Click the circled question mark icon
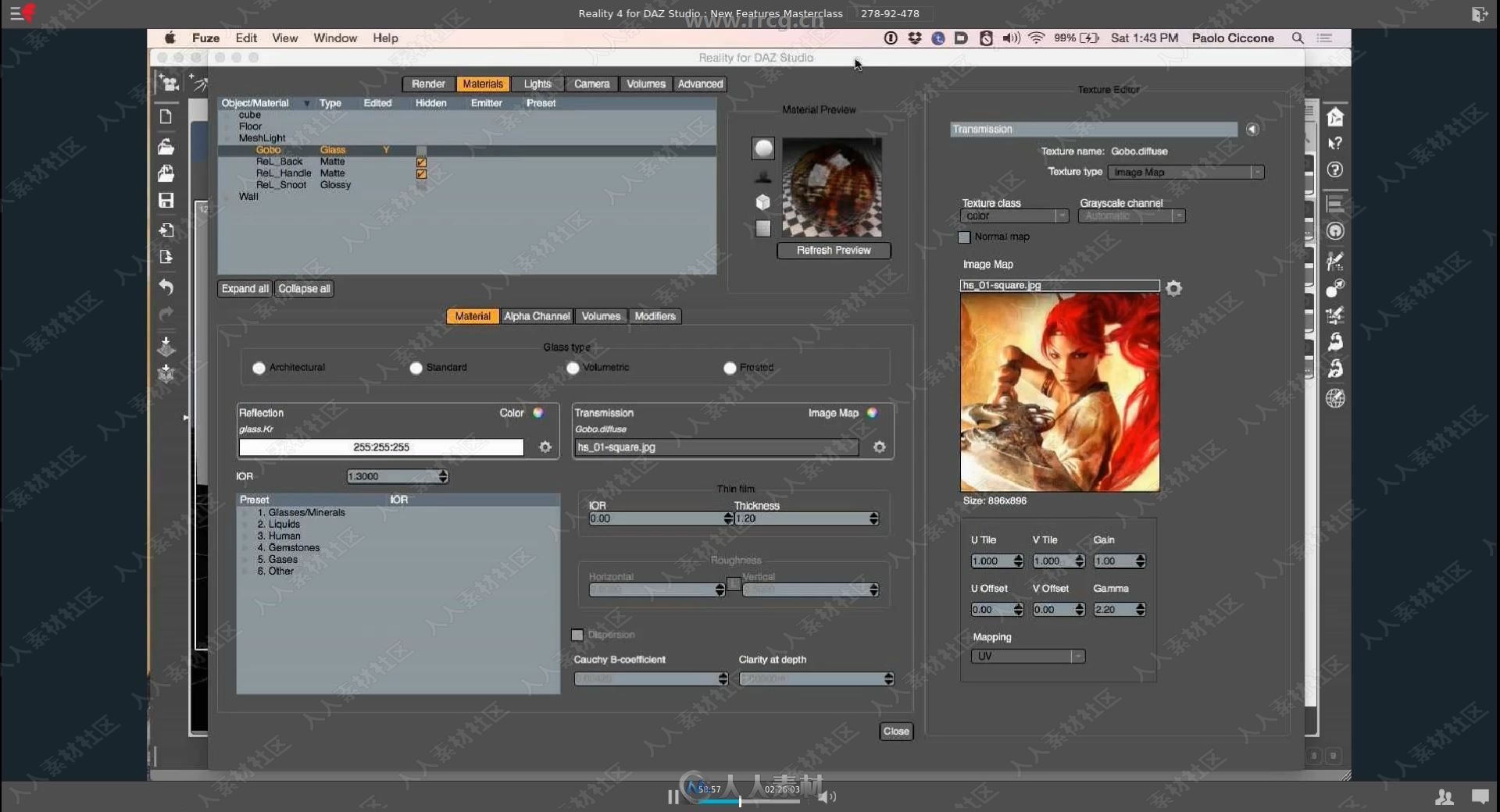Screen dimensions: 1500x812 [1335, 169]
